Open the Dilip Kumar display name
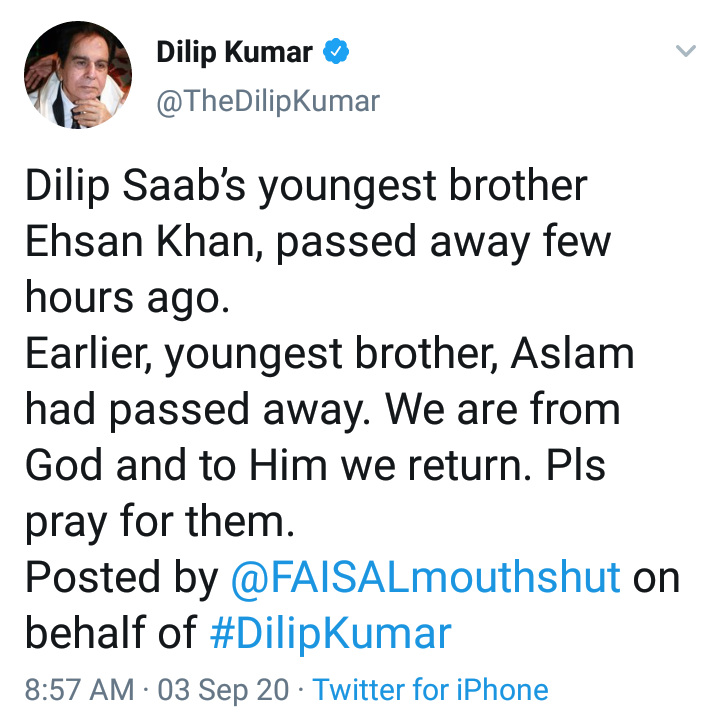Viewport: 720px width, 718px height. [x=234, y=52]
